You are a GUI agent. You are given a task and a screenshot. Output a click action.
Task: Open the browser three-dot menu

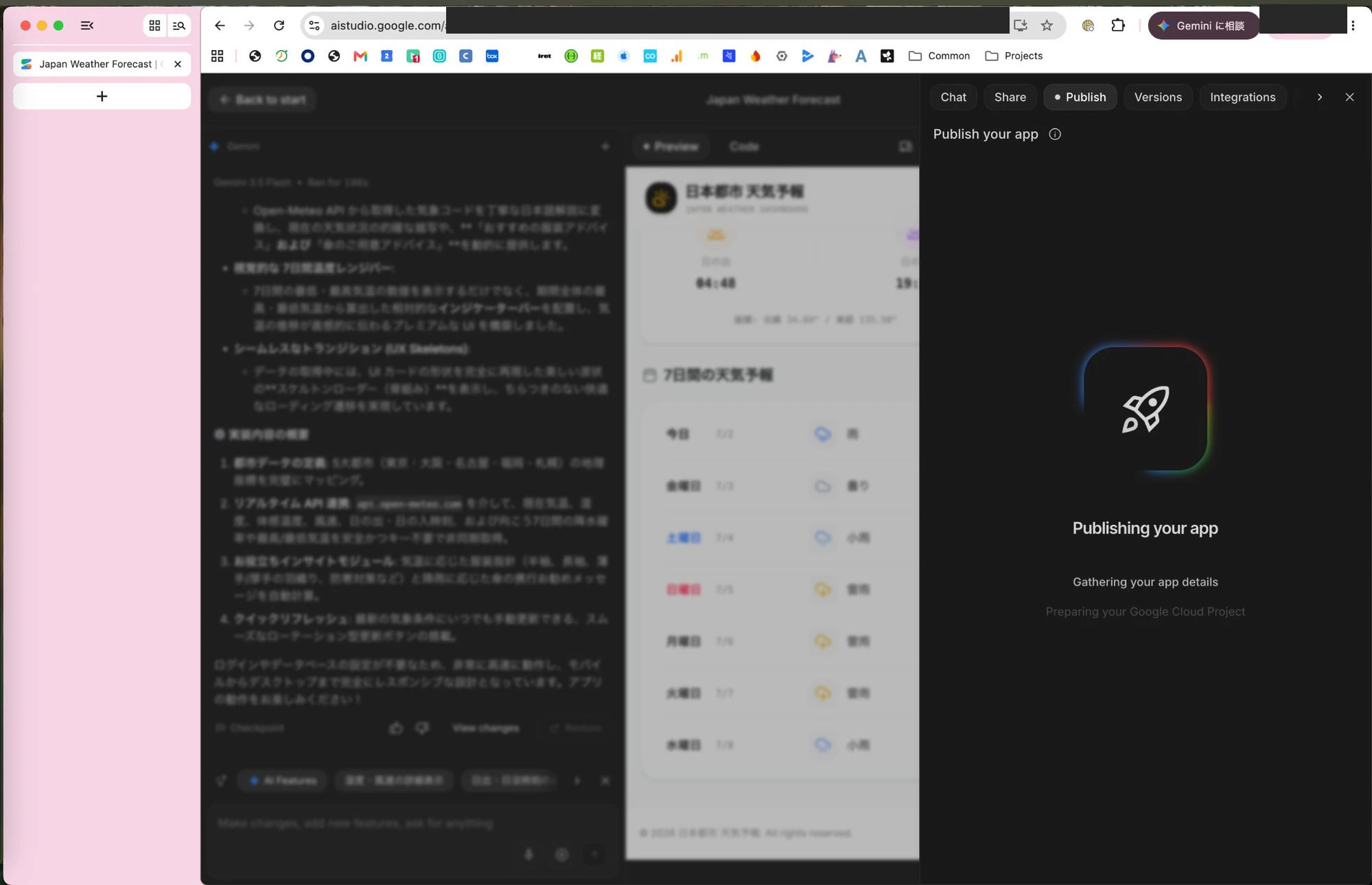[x=1353, y=25]
